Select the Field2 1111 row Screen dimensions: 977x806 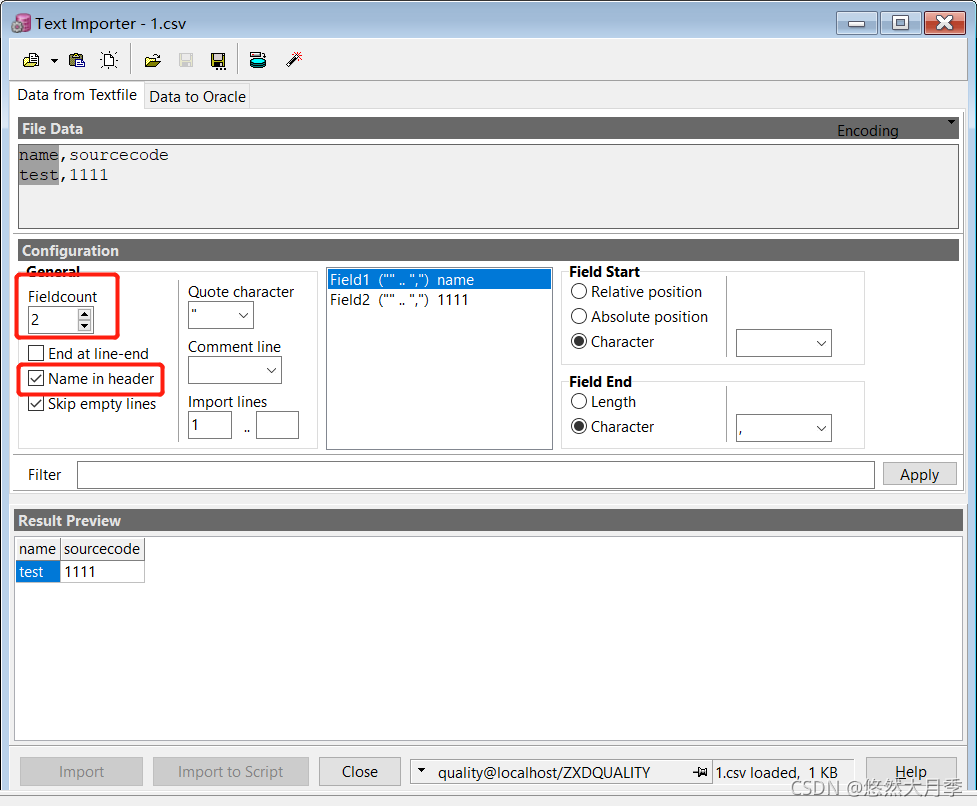click(439, 300)
